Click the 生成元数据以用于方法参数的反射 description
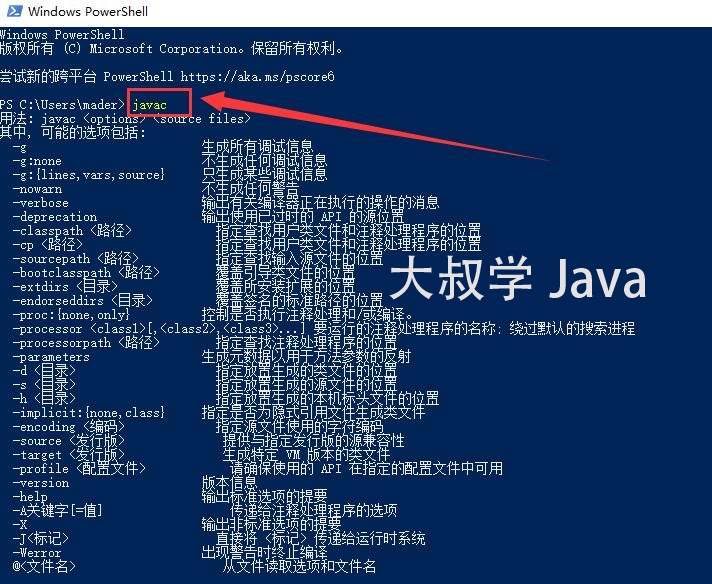This screenshot has width=712, height=584. 307,357
